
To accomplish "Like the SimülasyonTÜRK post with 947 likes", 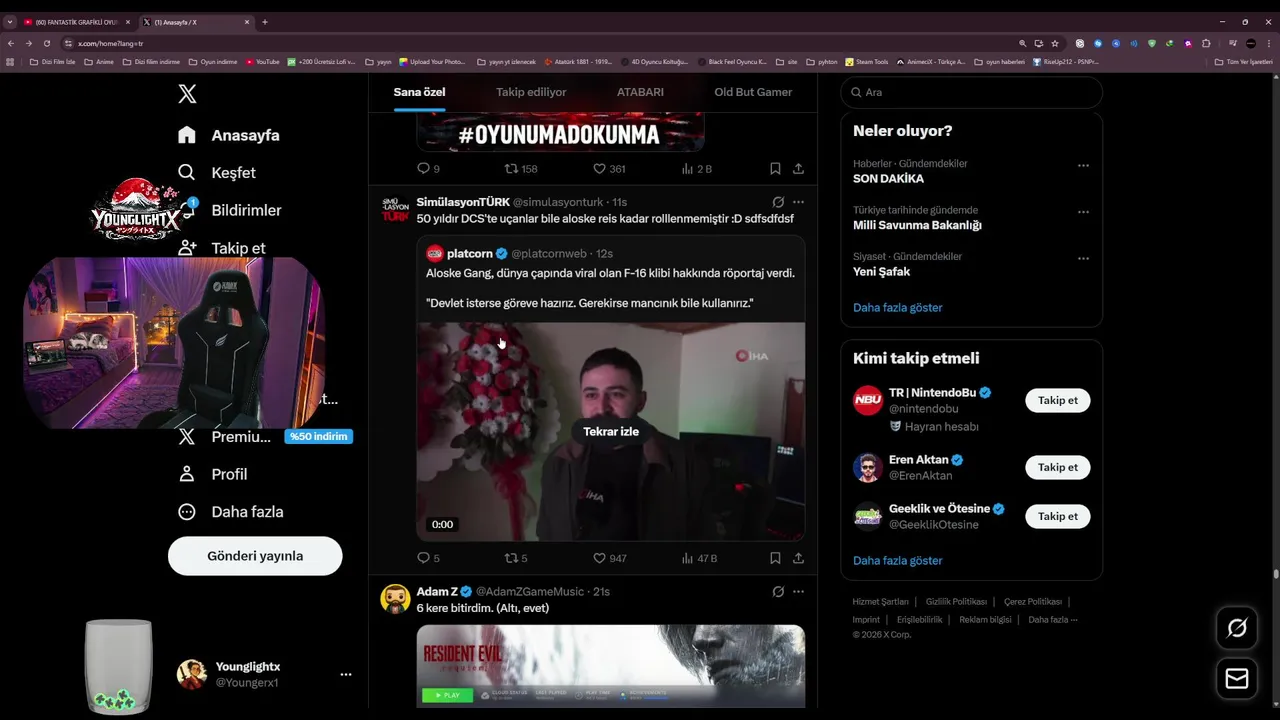I will click(x=609, y=558).
